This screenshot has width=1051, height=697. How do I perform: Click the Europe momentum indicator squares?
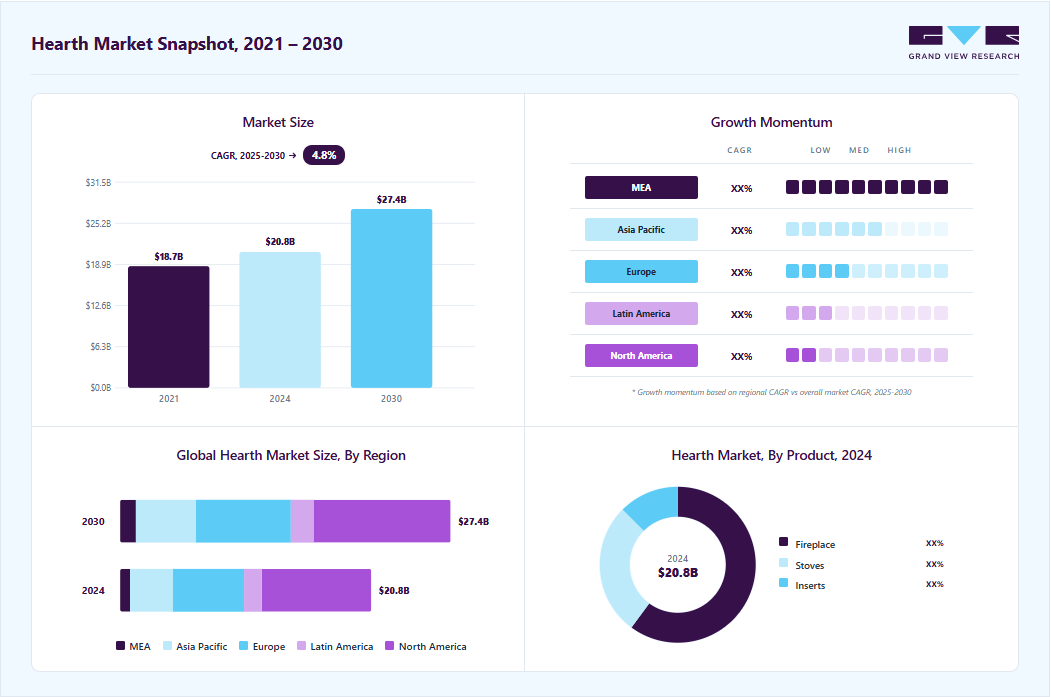[867, 271]
